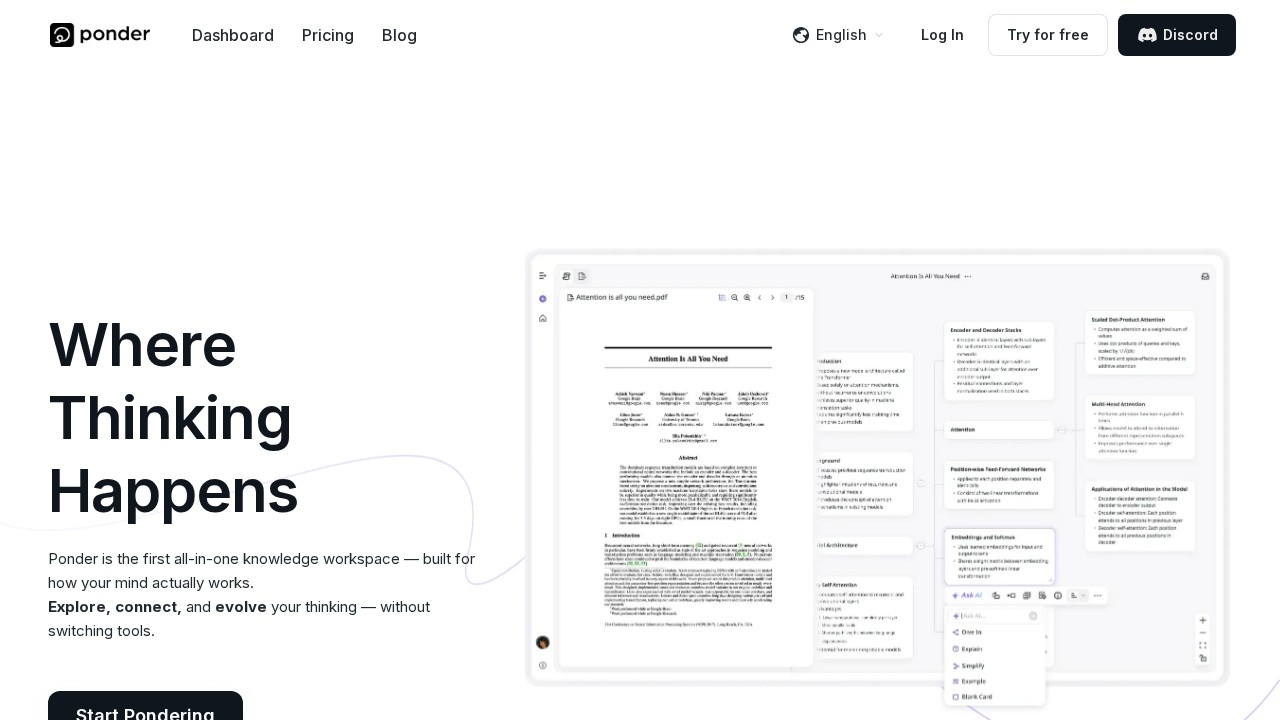
Task: Click the inbox icon at preview top-right
Action: tap(1205, 276)
